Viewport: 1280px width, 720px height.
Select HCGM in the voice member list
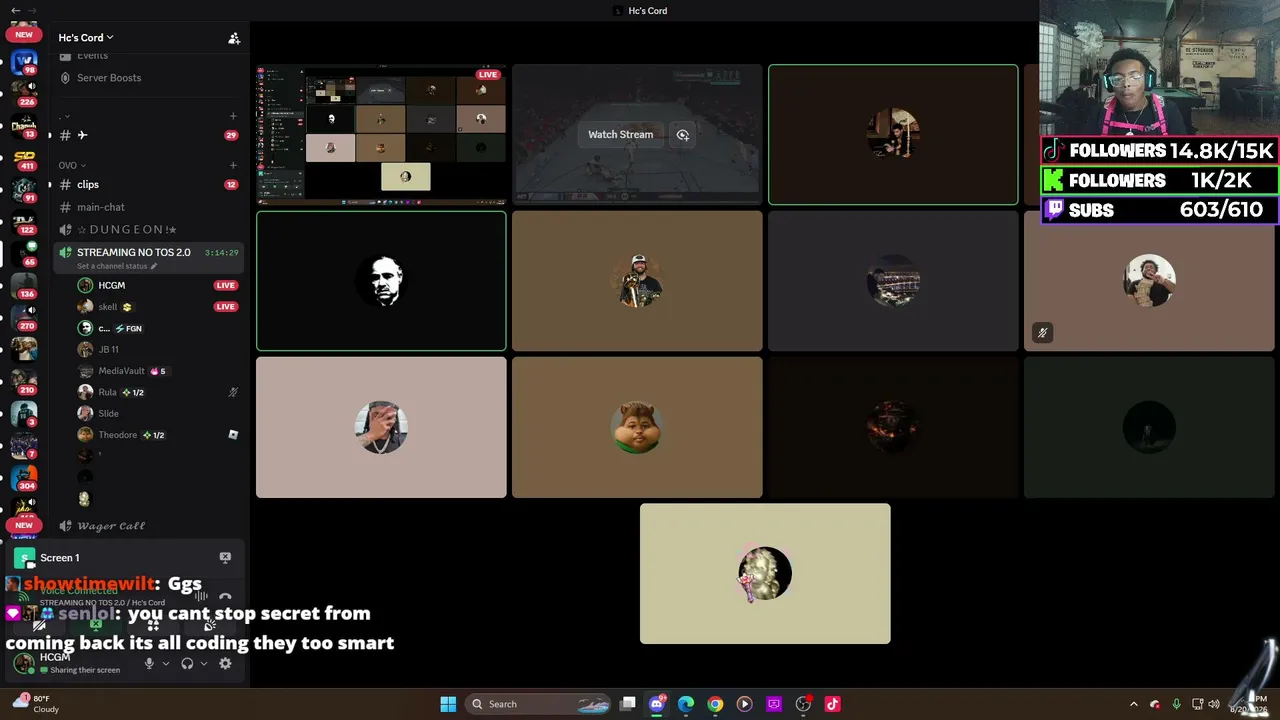[x=158, y=286]
